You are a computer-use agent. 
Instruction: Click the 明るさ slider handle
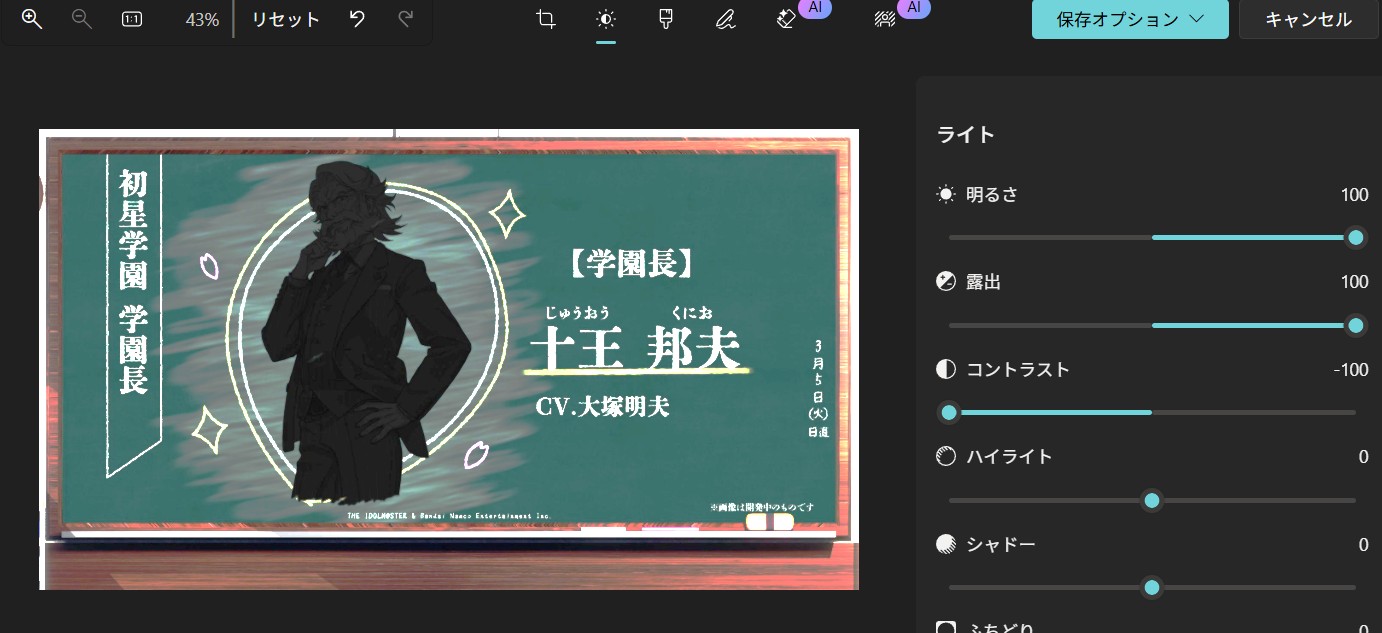[x=1356, y=237]
